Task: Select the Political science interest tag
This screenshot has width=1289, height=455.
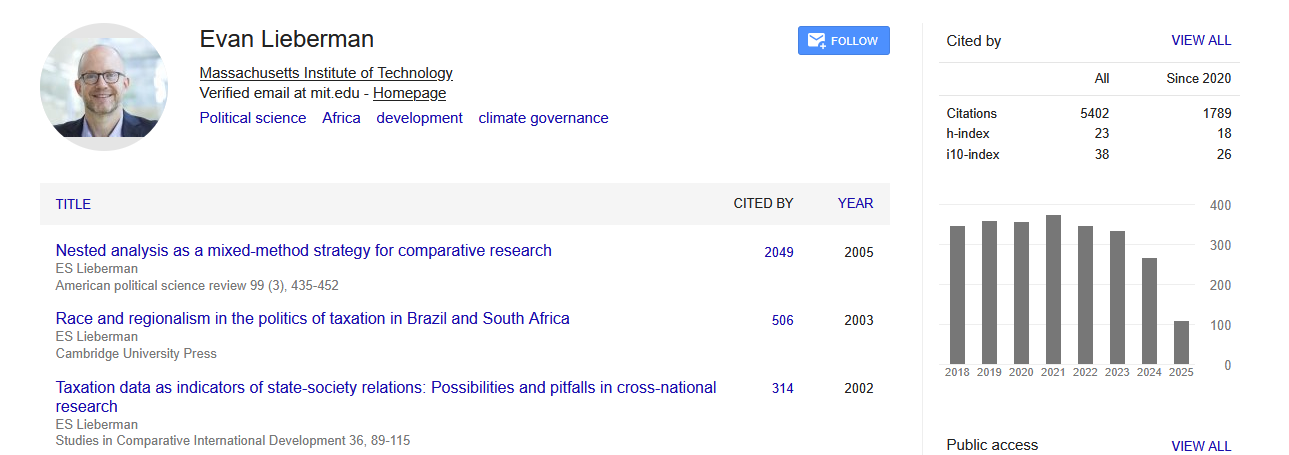Action: (253, 118)
